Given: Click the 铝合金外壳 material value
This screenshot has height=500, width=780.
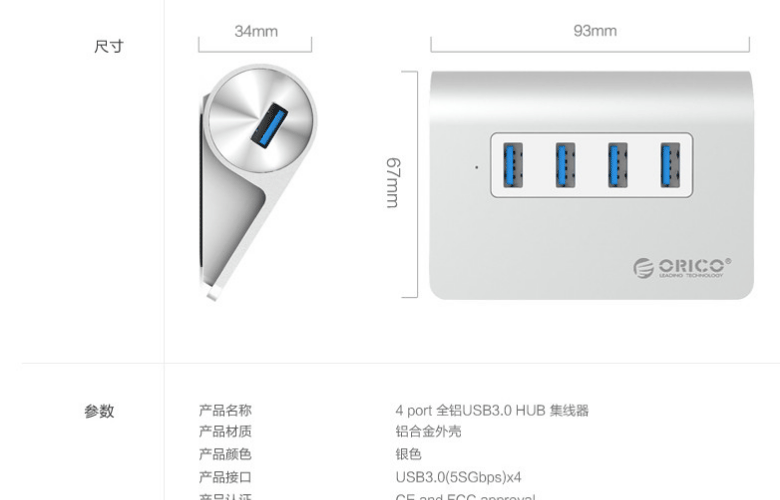Looking at the screenshot, I should click(x=428, y=431).
